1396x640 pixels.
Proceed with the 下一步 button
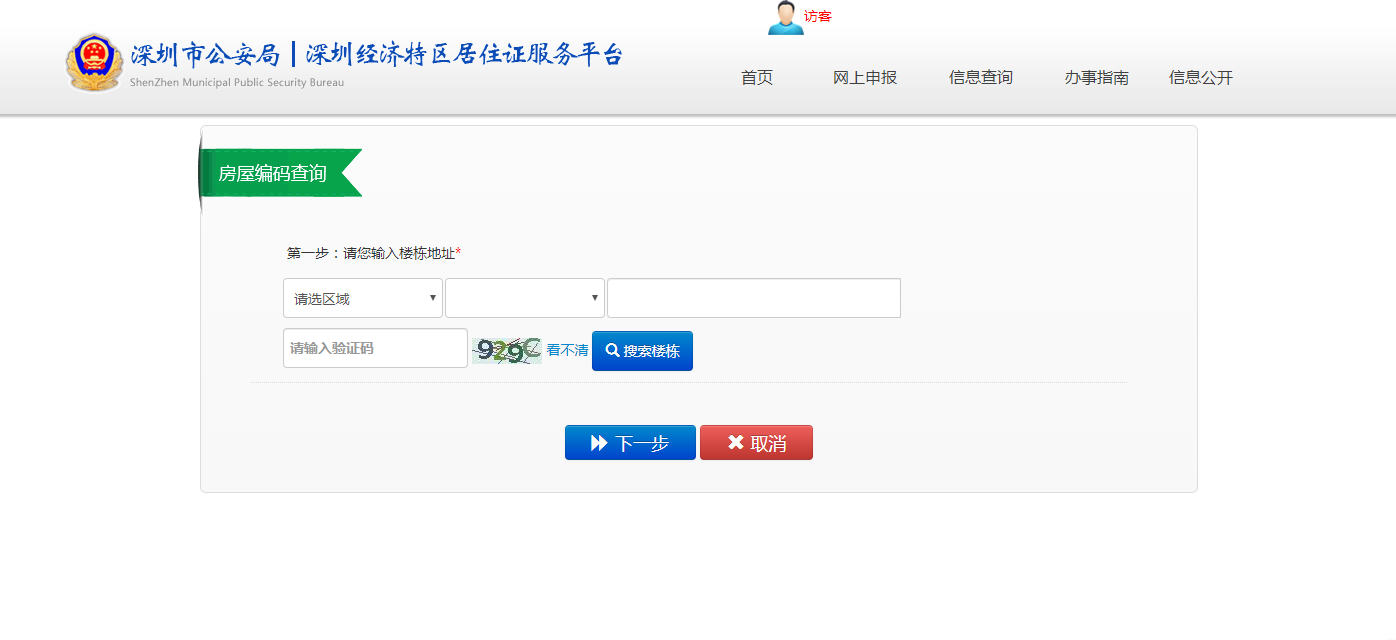(x=630, y=443)
